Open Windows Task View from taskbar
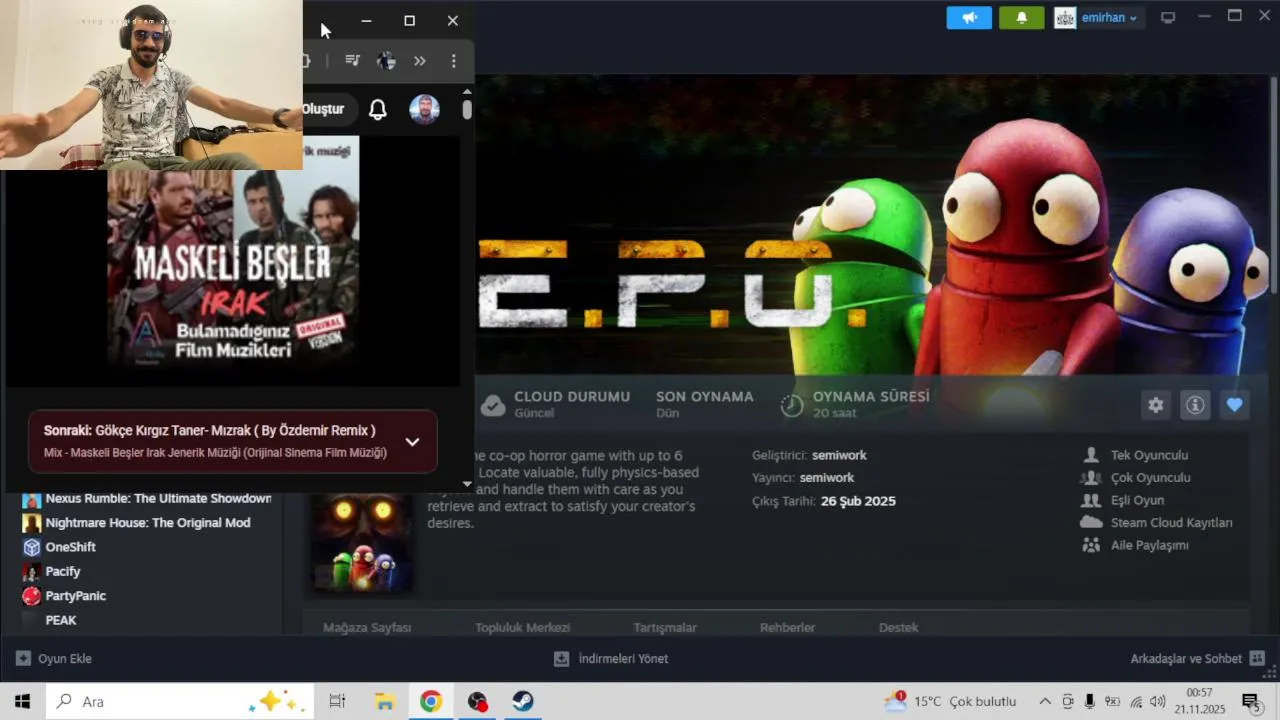 [337, 701]
